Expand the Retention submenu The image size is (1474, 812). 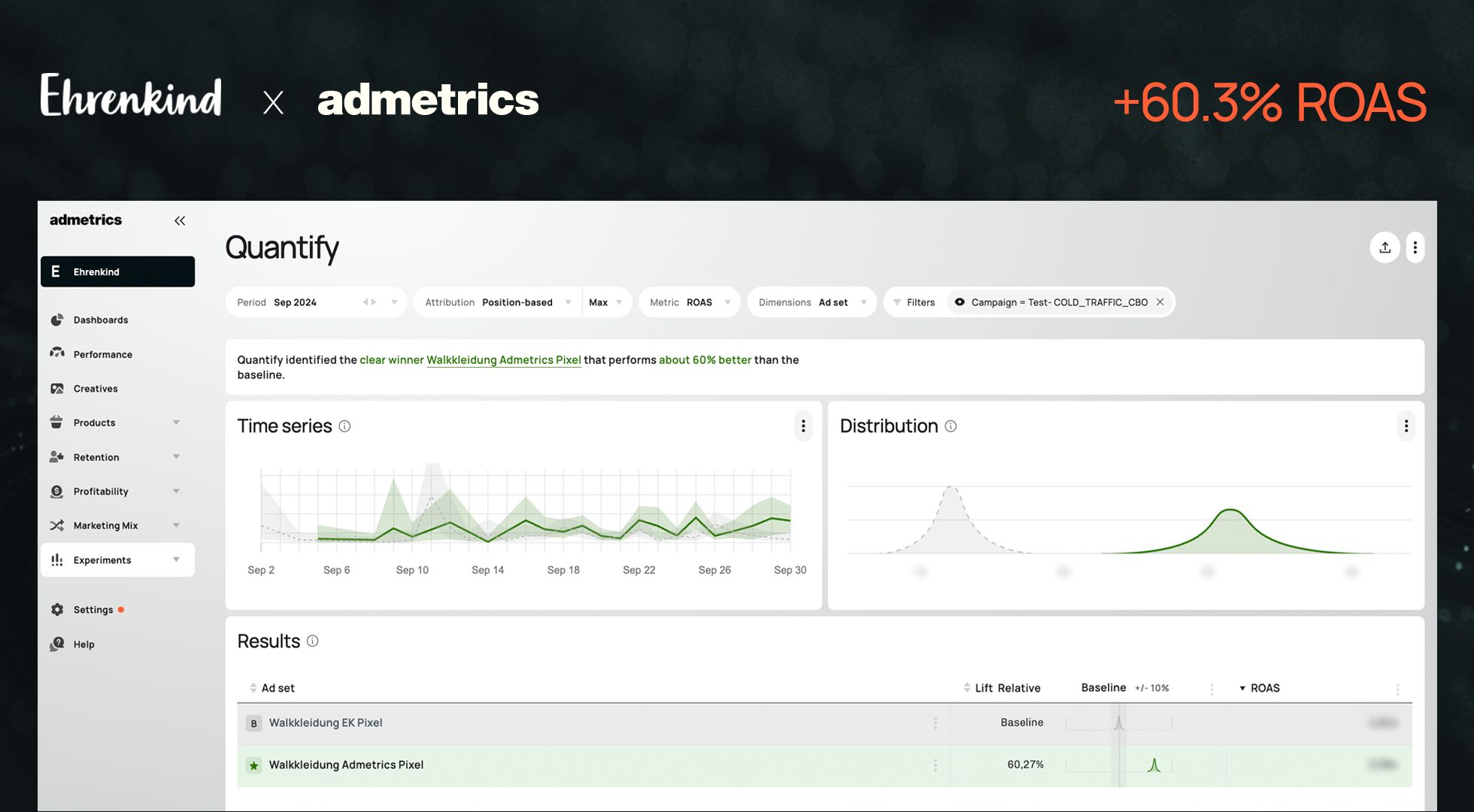pyautogui.click(x=176, y=456)
